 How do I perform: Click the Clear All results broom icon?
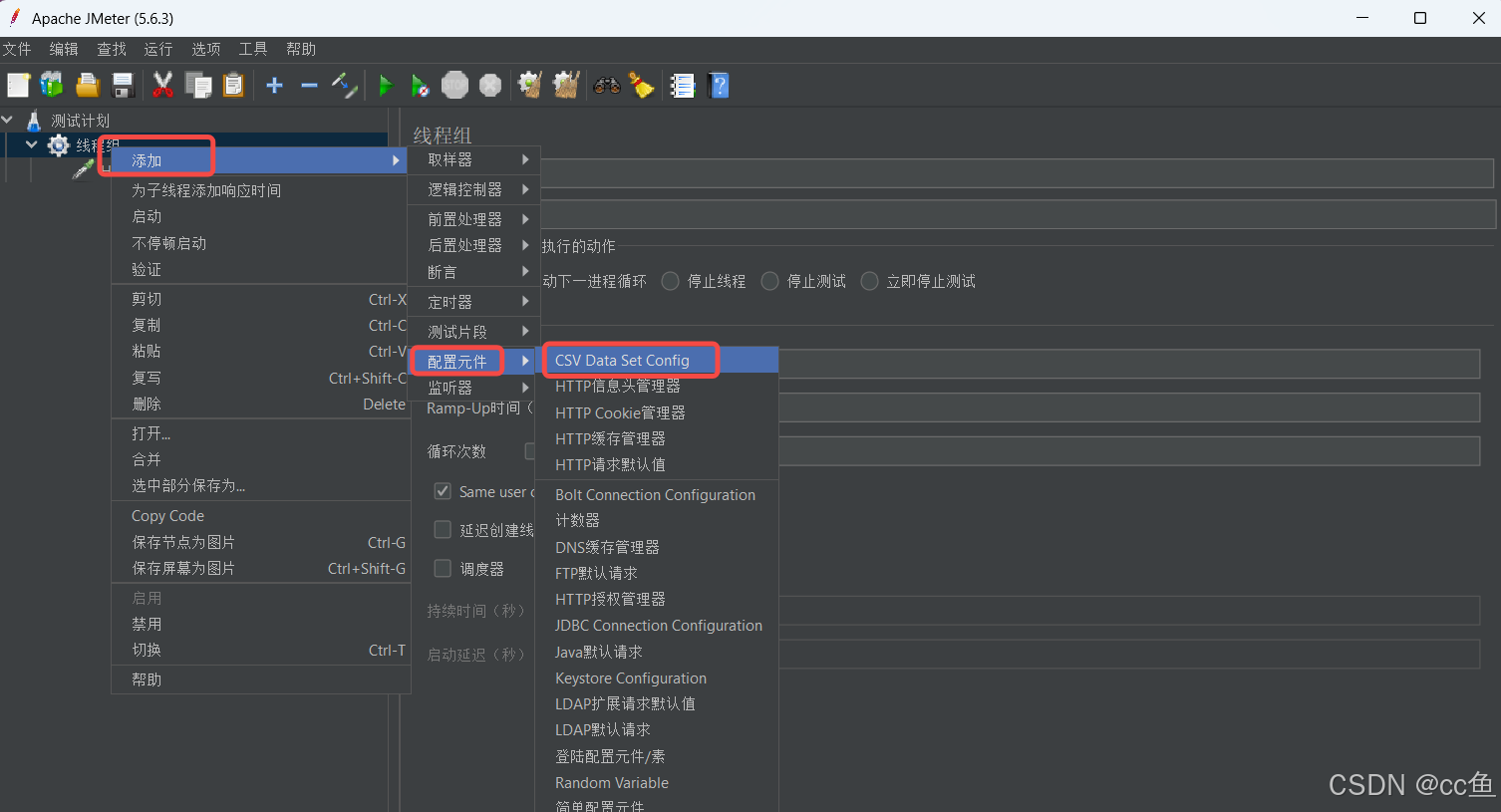click(565, 85)
